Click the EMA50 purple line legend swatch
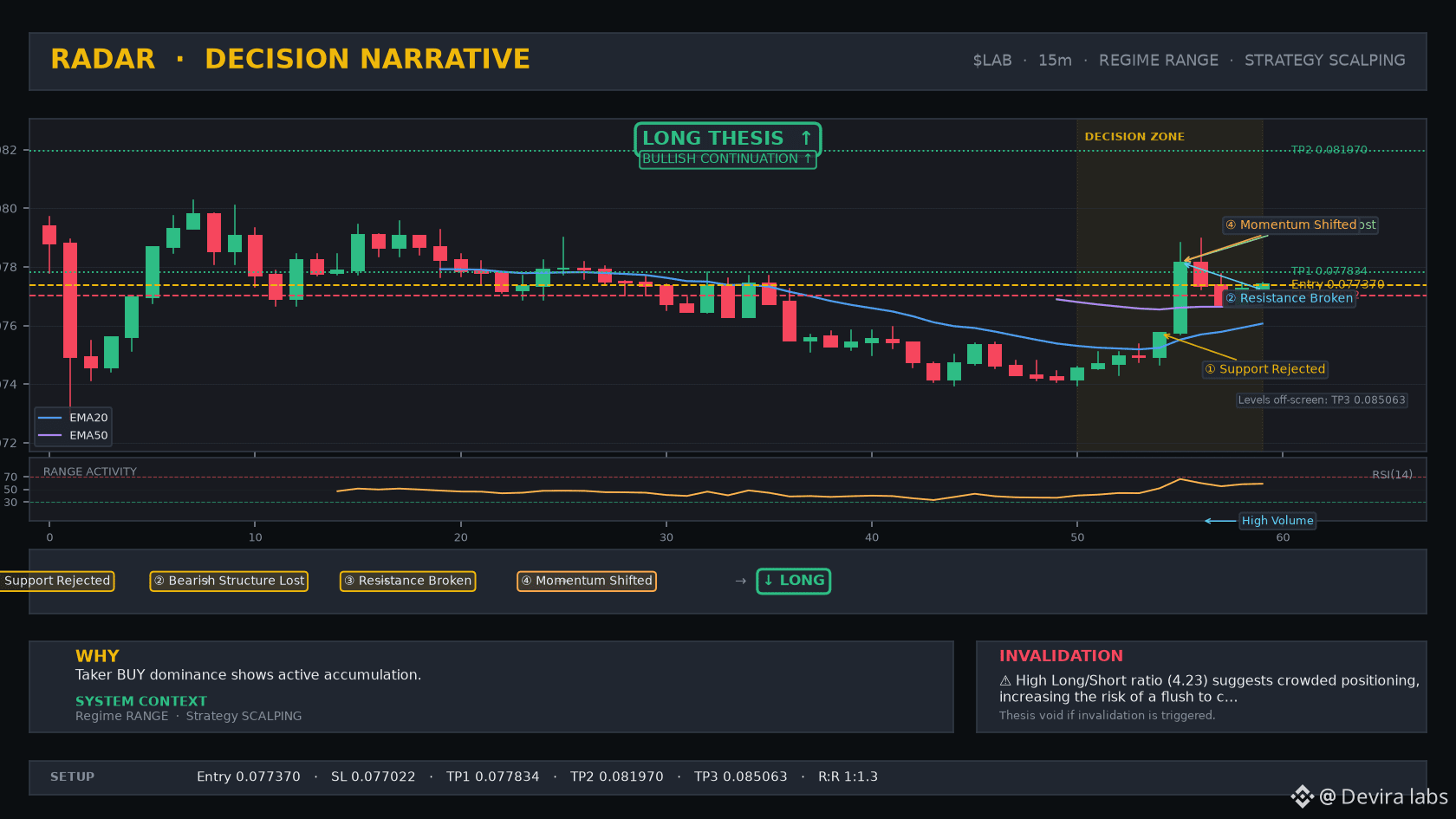The height and width of the screenshot is (819, 1456). click(50, 436)
